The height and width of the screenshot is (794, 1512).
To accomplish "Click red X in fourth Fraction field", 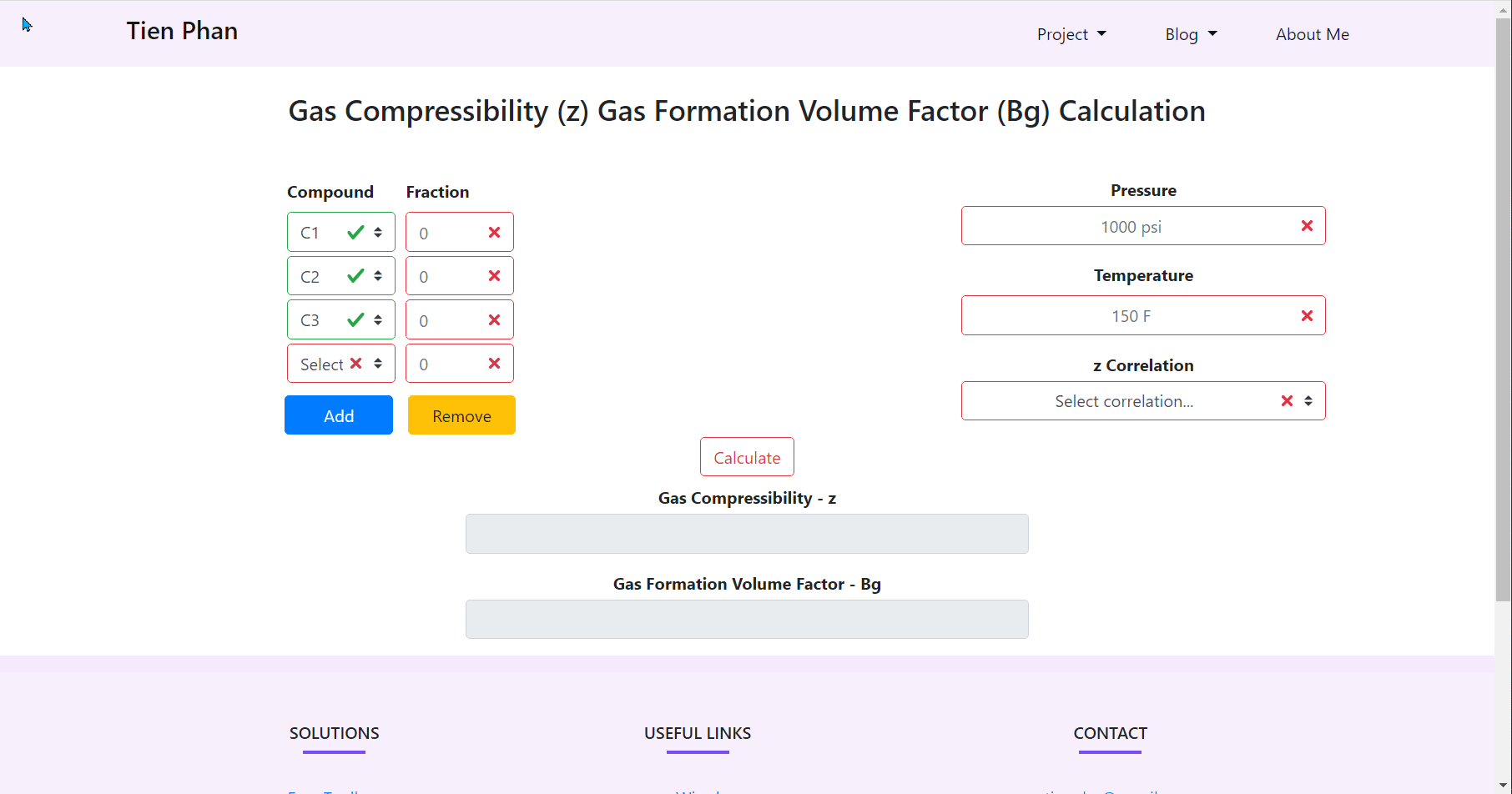I will [x=494, y=364].
